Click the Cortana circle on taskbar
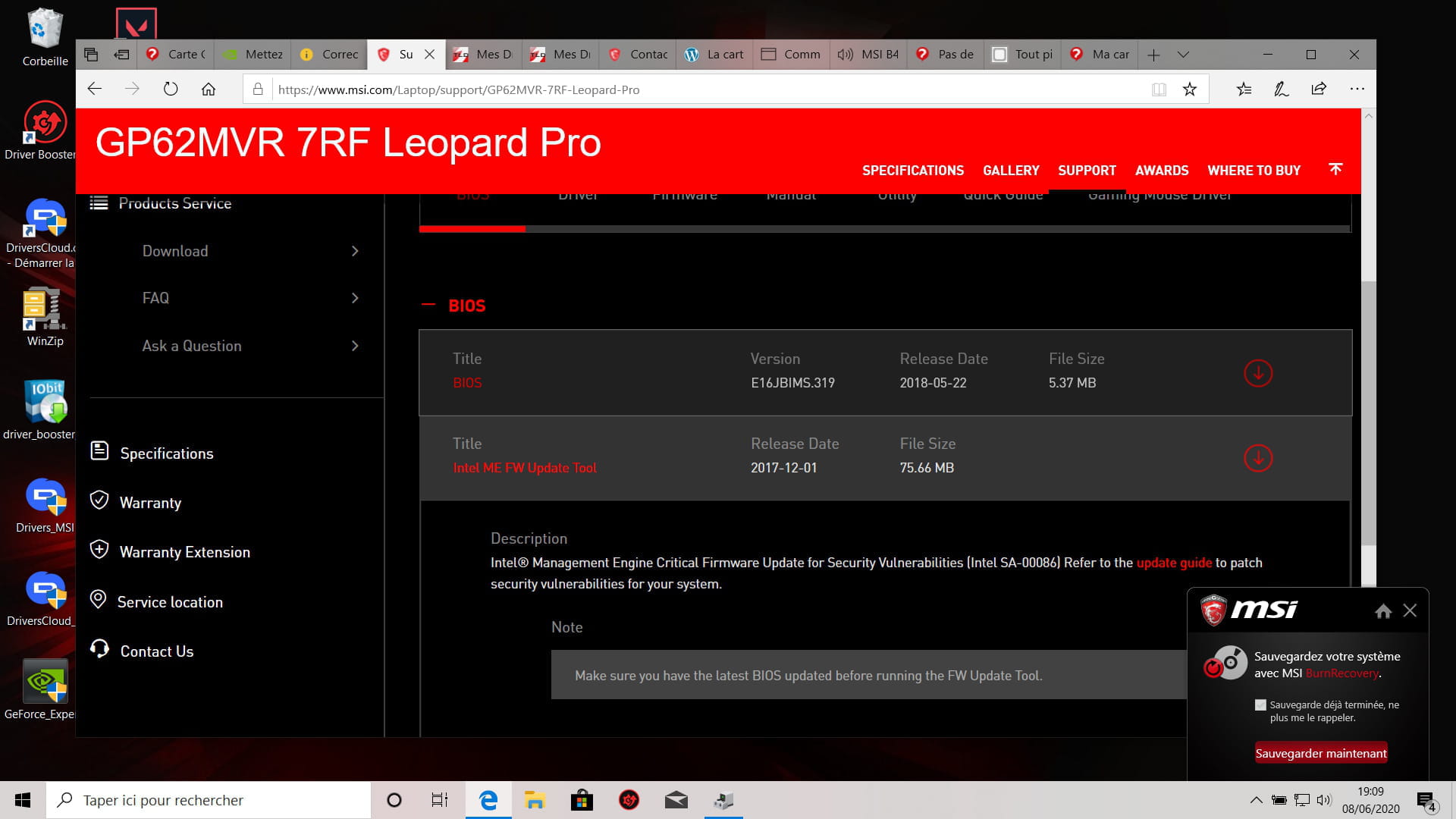 (394, 800)
